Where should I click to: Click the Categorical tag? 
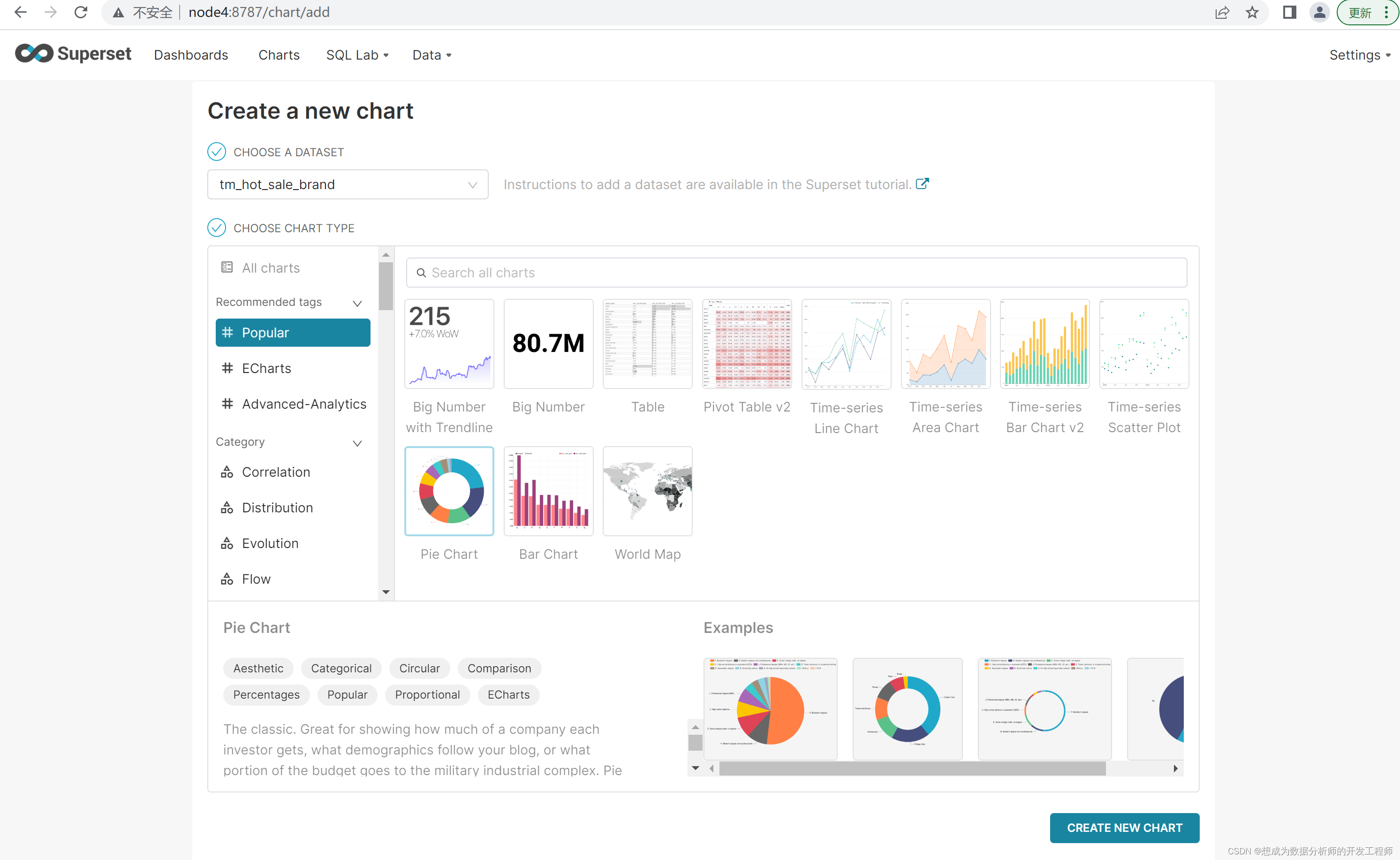point(341,668)
